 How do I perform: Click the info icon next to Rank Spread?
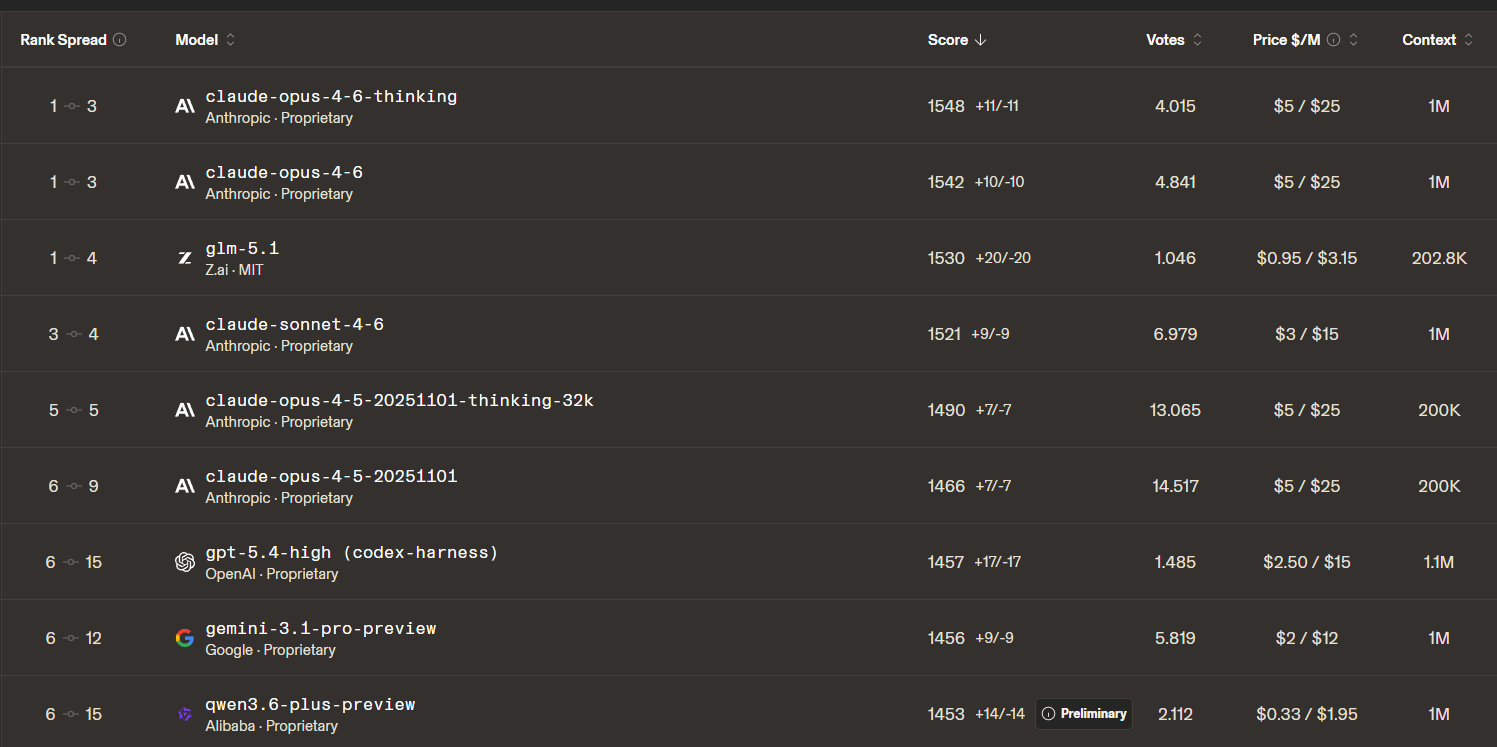click(120, 40)
